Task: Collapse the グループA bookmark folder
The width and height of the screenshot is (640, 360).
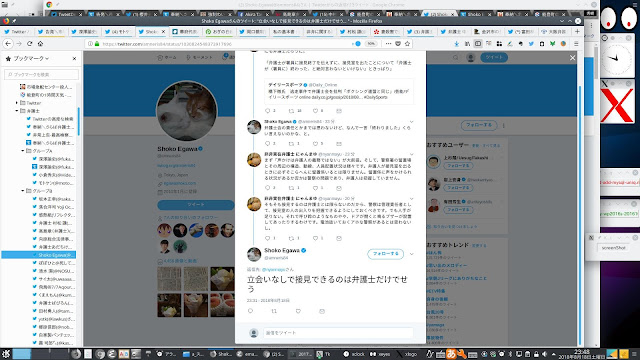Action: click(22, 151)
